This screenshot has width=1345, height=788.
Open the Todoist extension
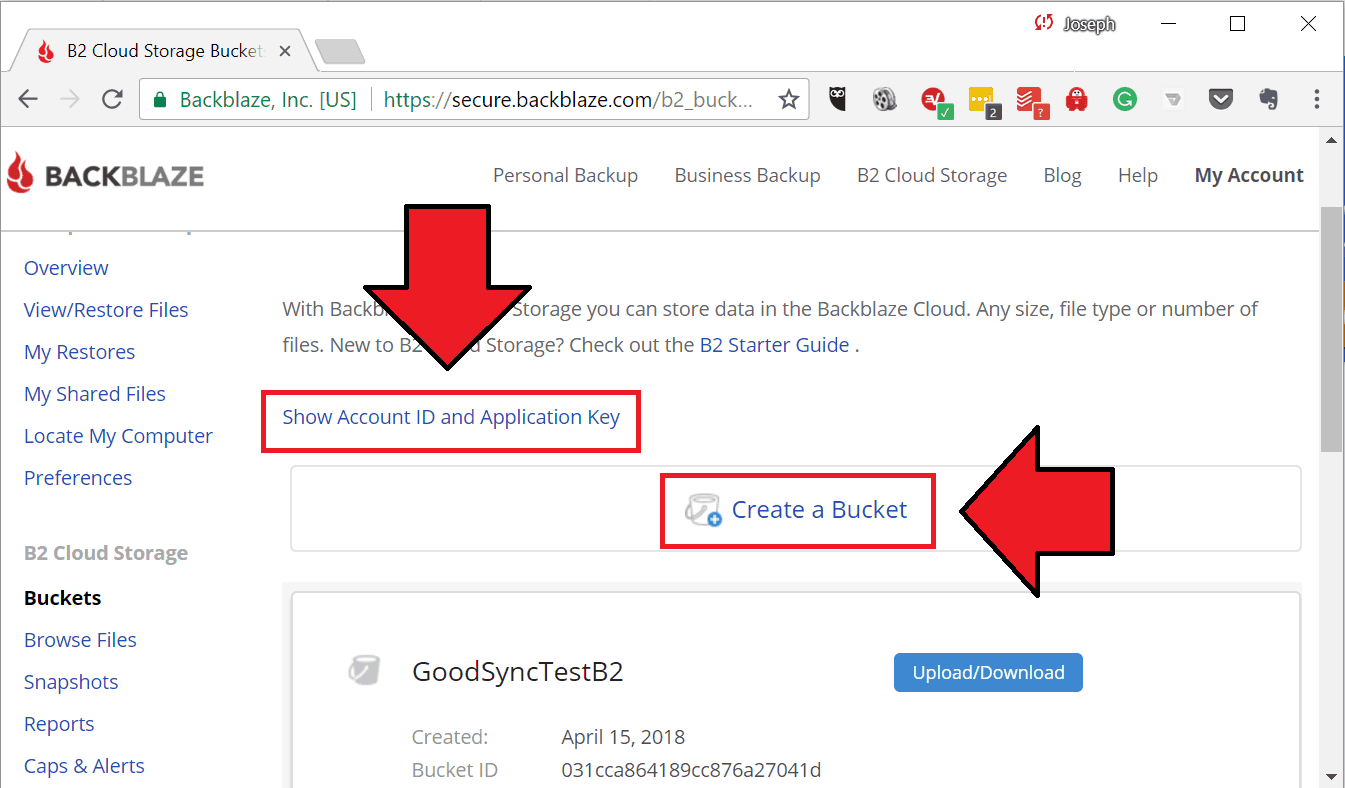point(1030,100)
